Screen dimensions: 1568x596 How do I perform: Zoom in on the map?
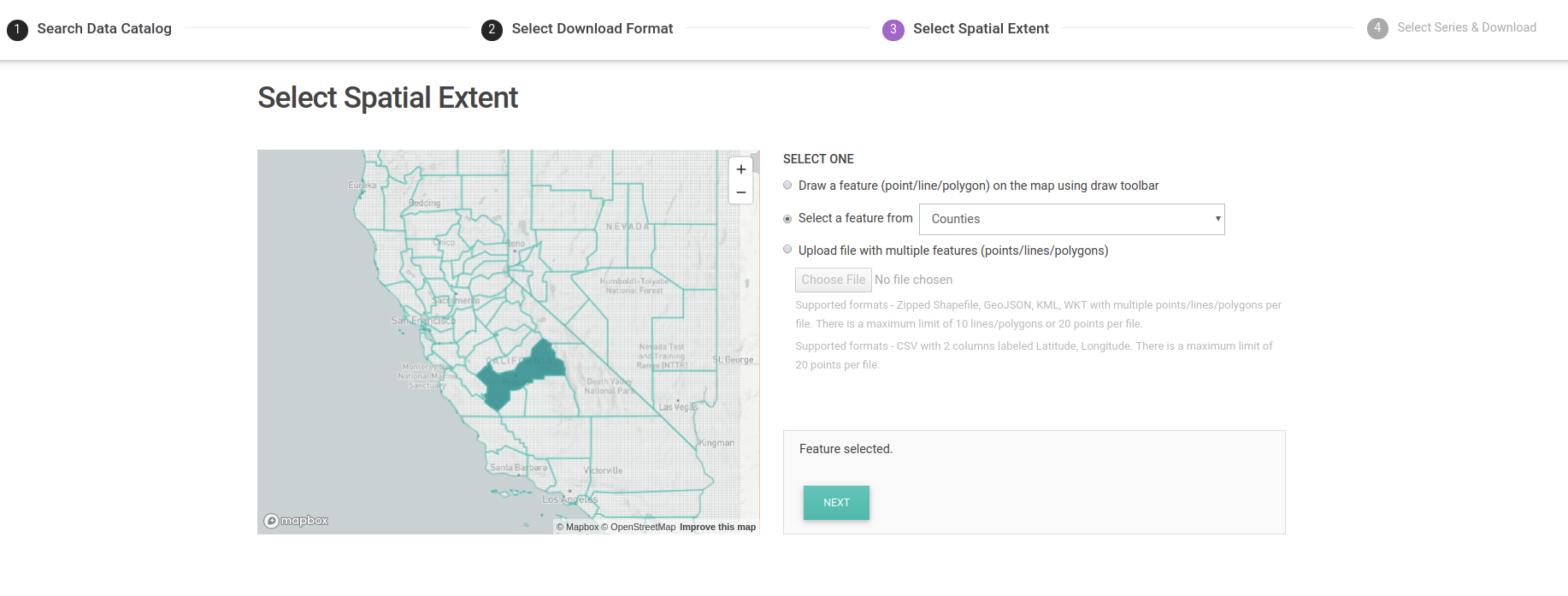(741, 169)
